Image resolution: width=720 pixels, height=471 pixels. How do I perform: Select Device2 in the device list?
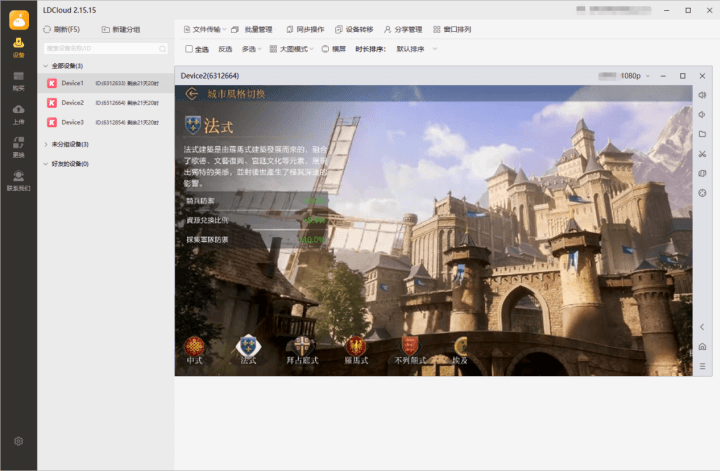[106, 103]
